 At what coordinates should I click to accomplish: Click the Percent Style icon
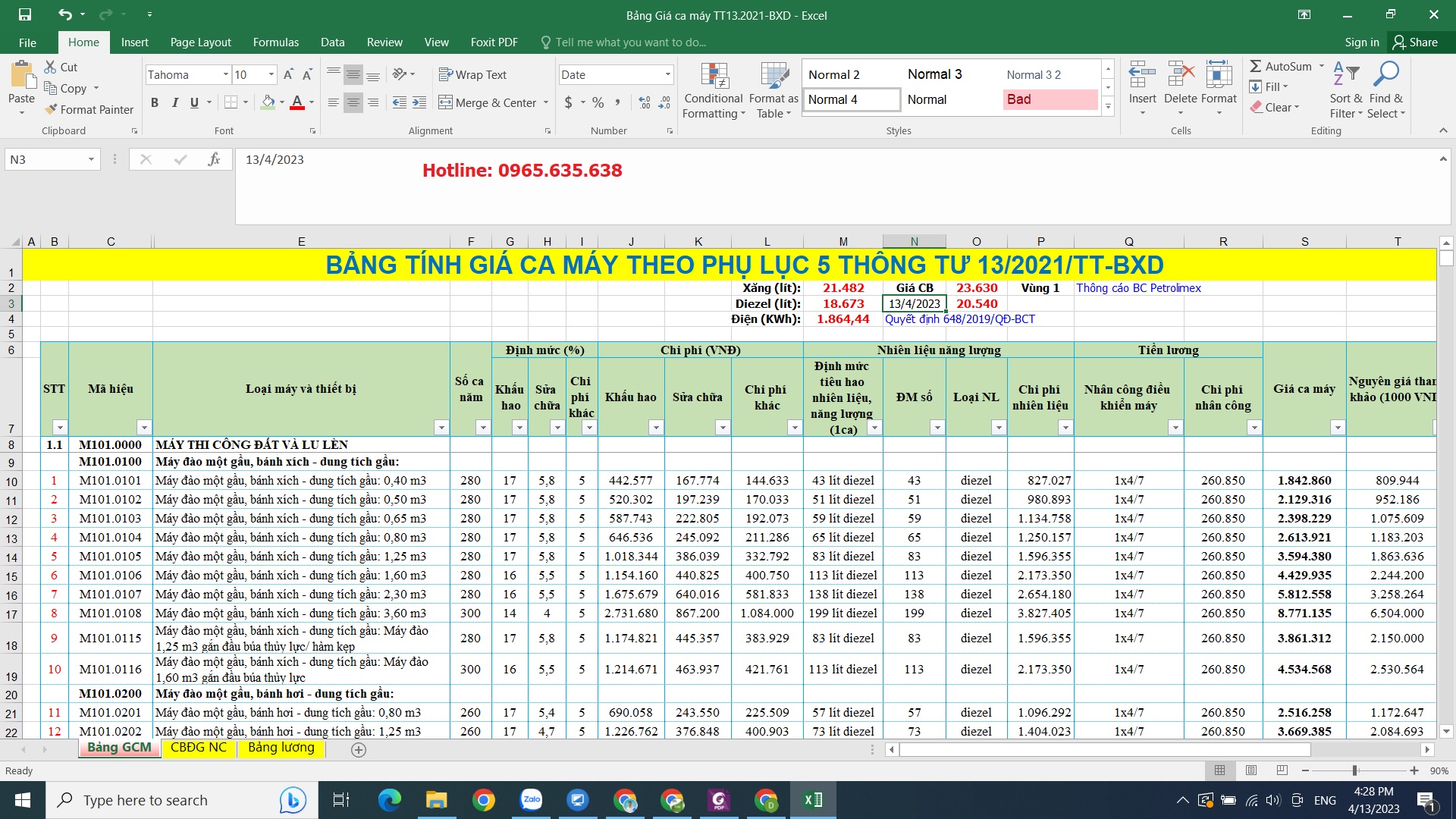click(598, 102)
